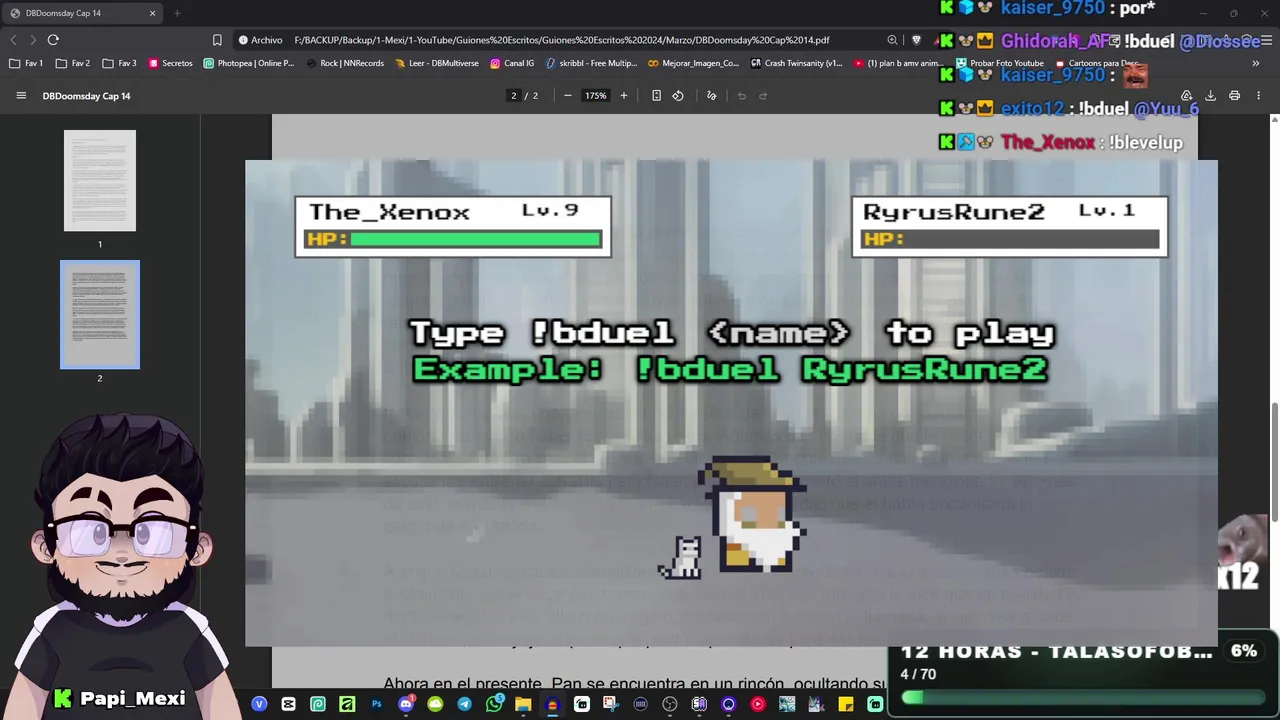
Task: Open the Rock | NNRecords bookmark
Action: (x=345, y=63)
